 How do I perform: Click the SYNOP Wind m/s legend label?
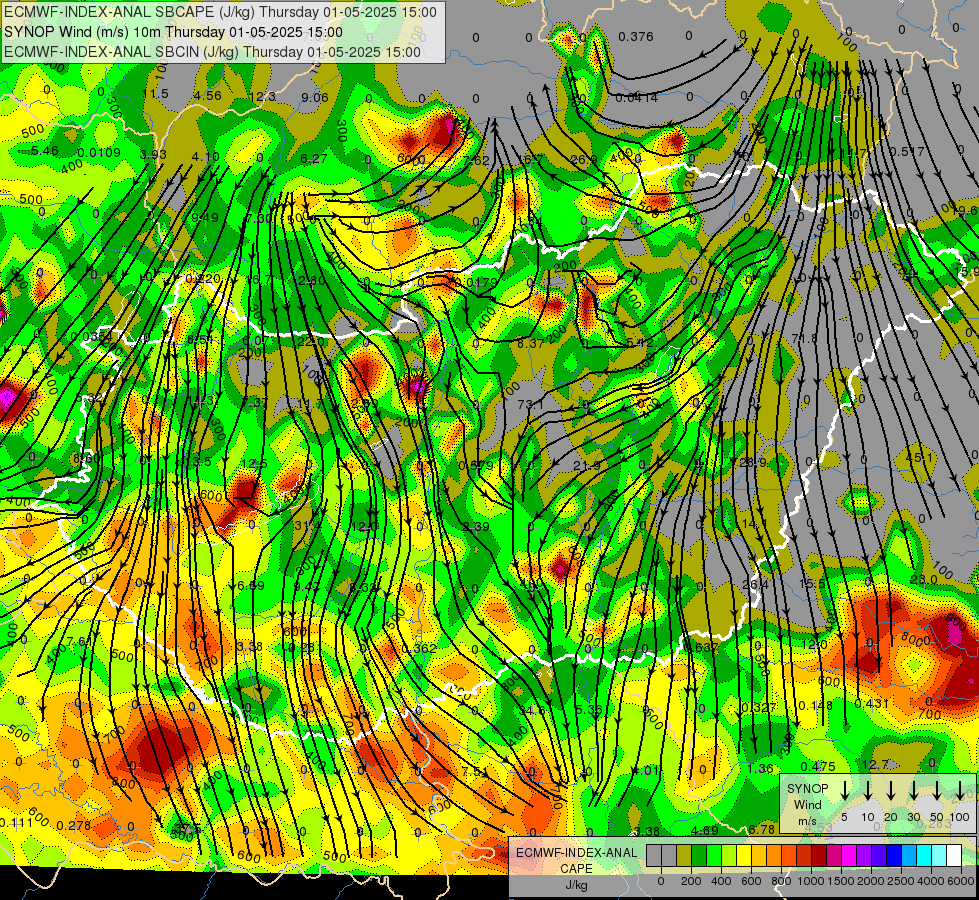pos(807,804)
